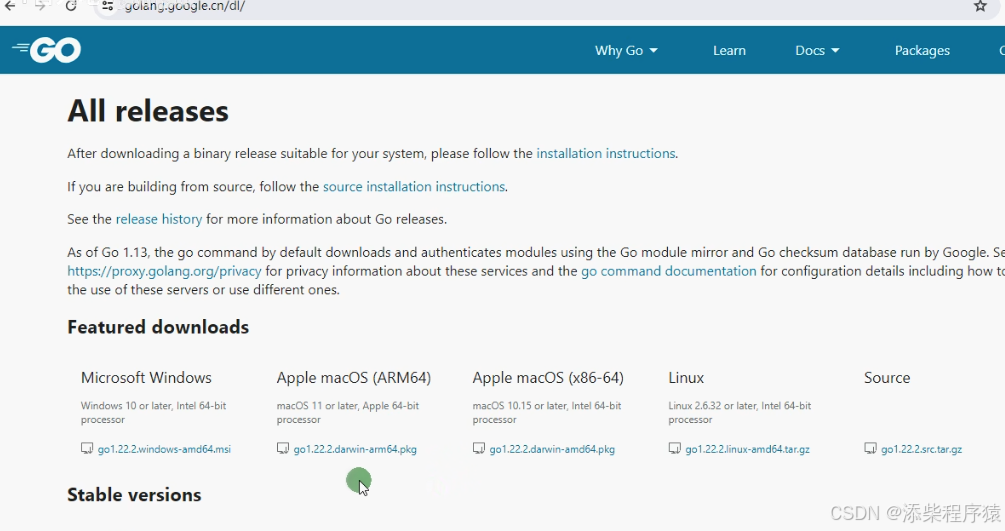Download go1.22.2.linux-amd64.tar.gz

[747, 449]
